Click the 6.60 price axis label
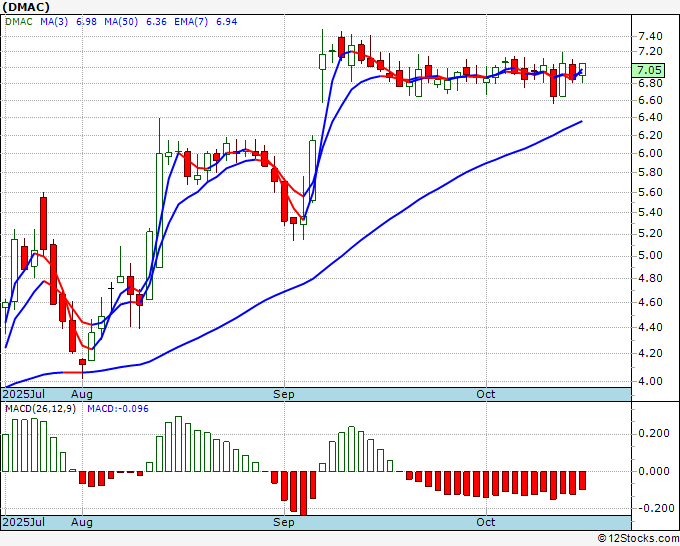Image resolution: width=680 pixels, height=546 pixels. [650, 100]
